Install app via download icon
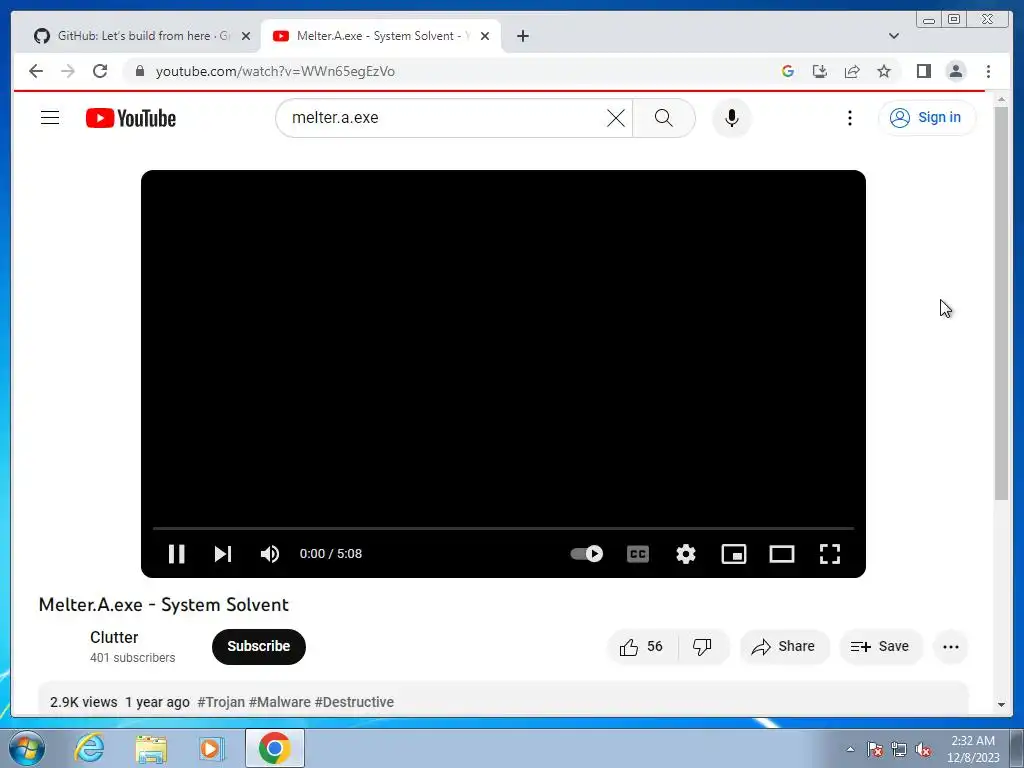 point(820,71)
